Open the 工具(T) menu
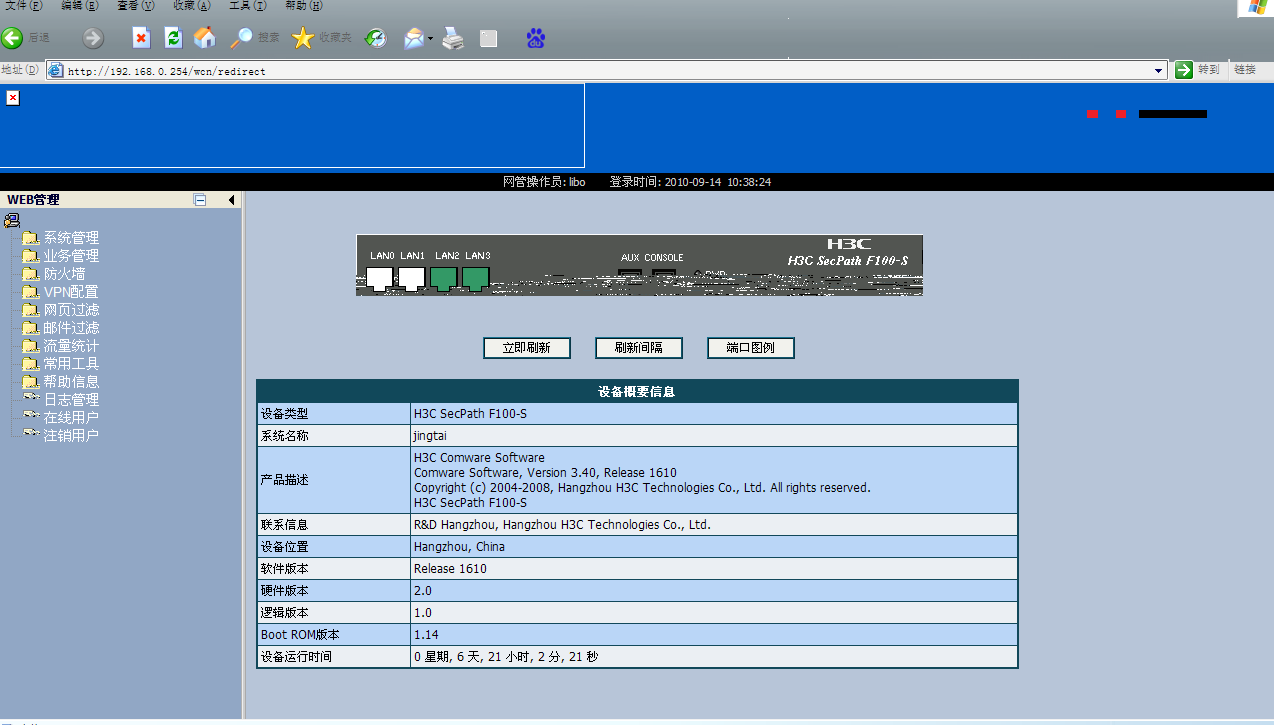This screenshot has width=1274, height=725. (247, 6)
